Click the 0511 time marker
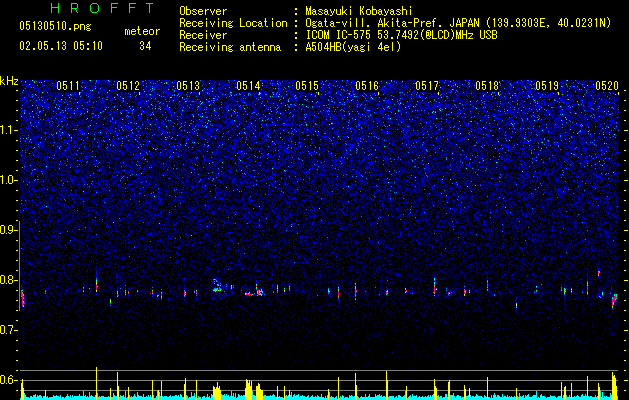 pos(68,86)
